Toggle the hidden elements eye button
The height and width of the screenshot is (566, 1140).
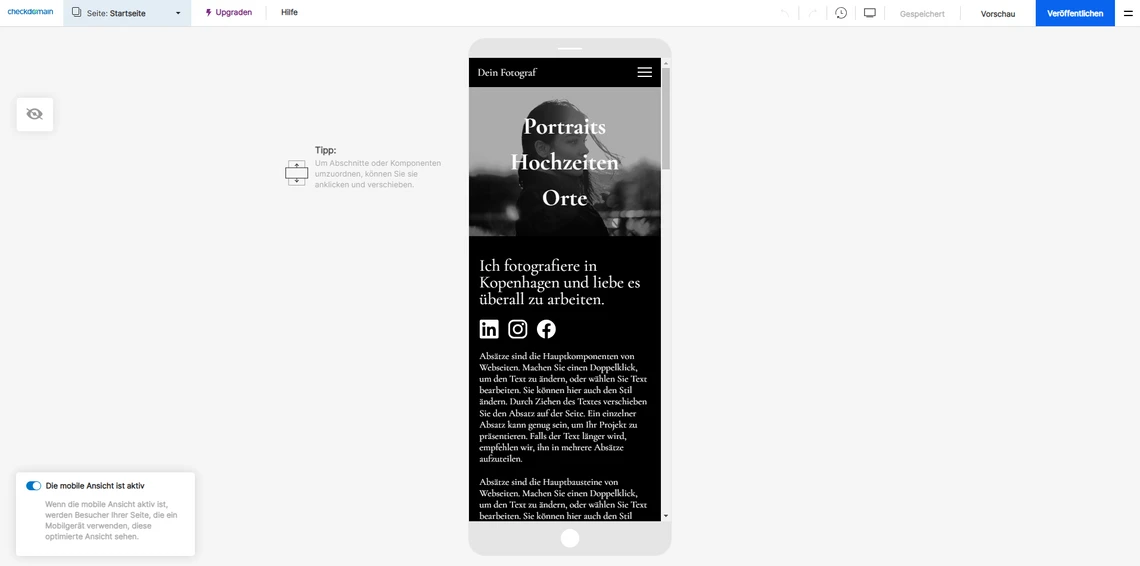click(x=35, y=114)
